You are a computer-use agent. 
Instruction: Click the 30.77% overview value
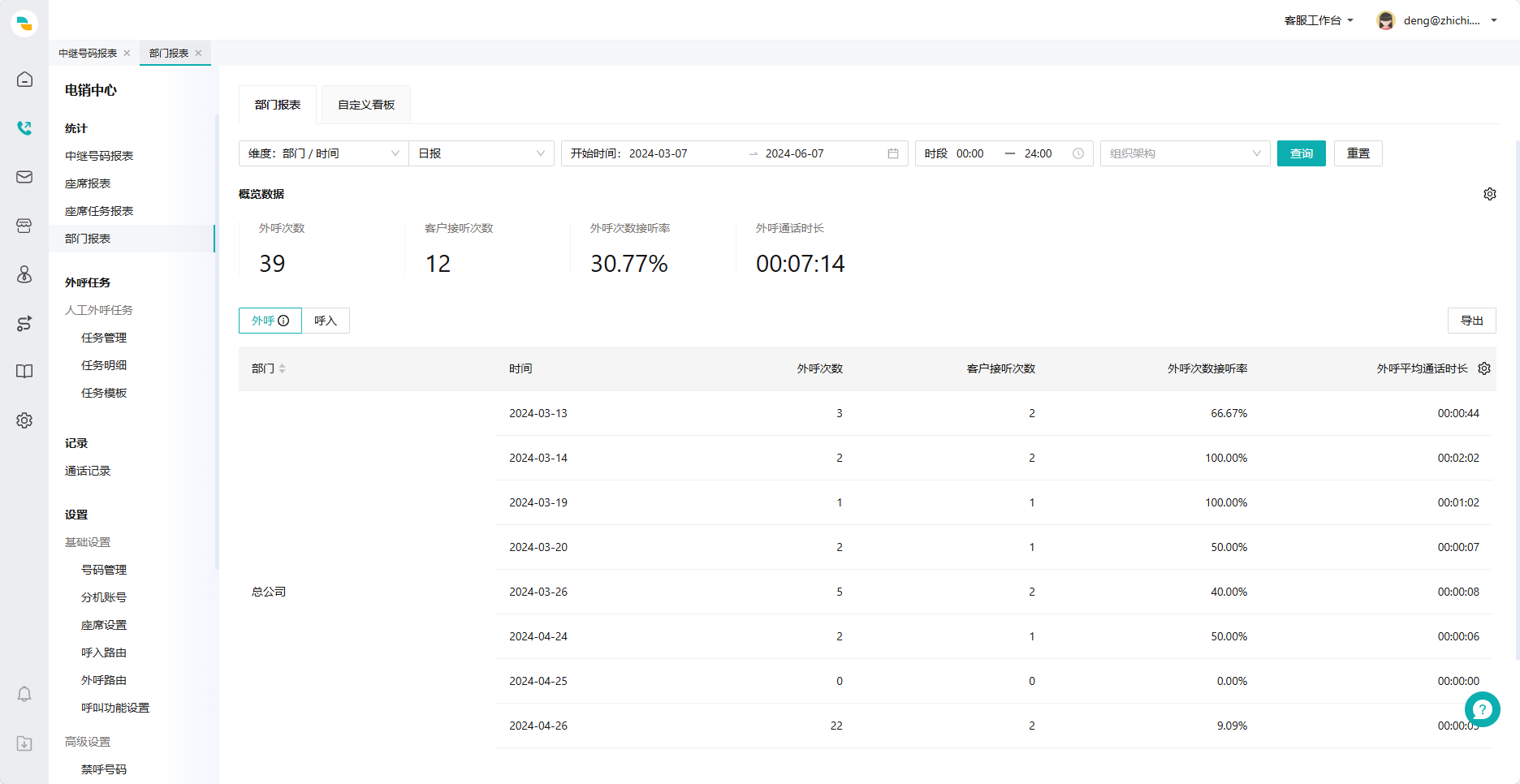click(629, 264)
